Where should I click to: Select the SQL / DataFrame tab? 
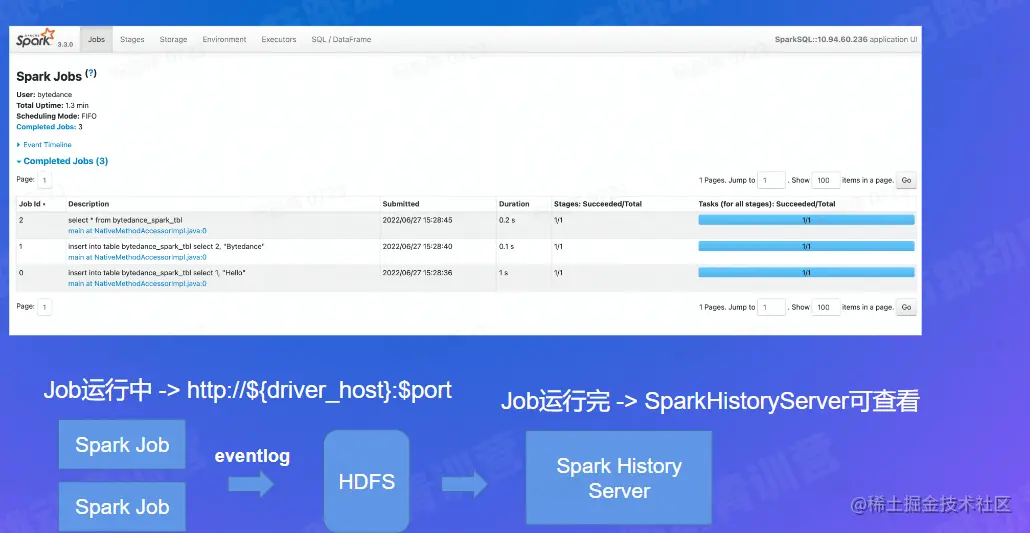(x=341, y=39)
